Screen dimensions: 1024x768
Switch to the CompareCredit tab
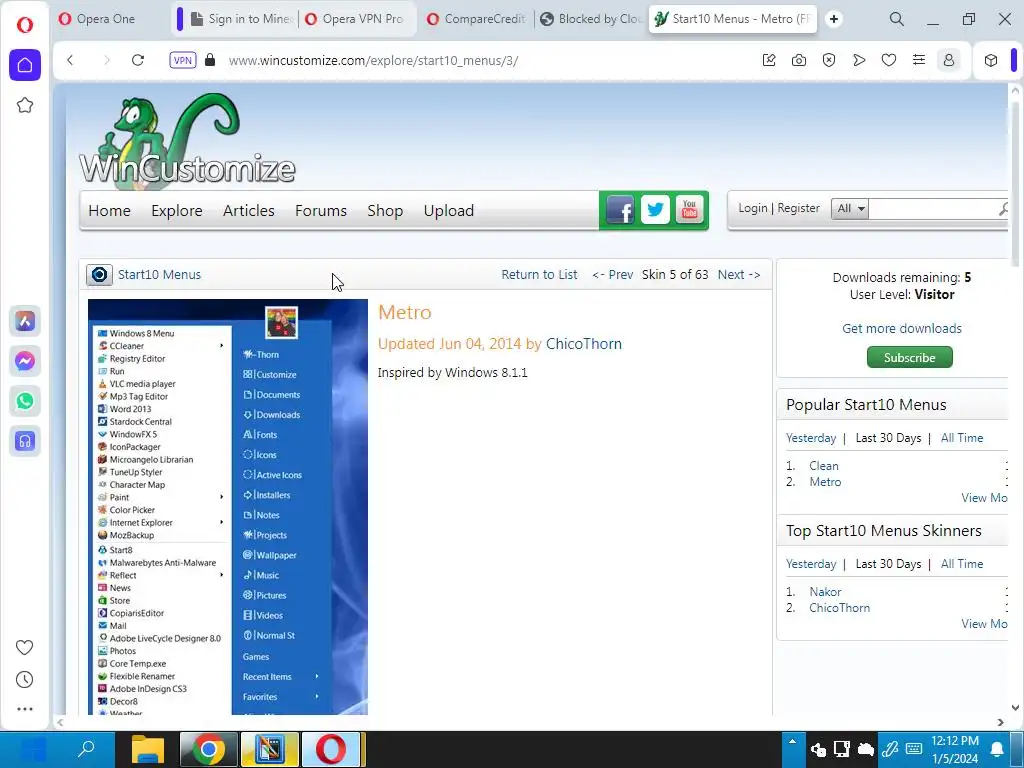tap(477, 19)
